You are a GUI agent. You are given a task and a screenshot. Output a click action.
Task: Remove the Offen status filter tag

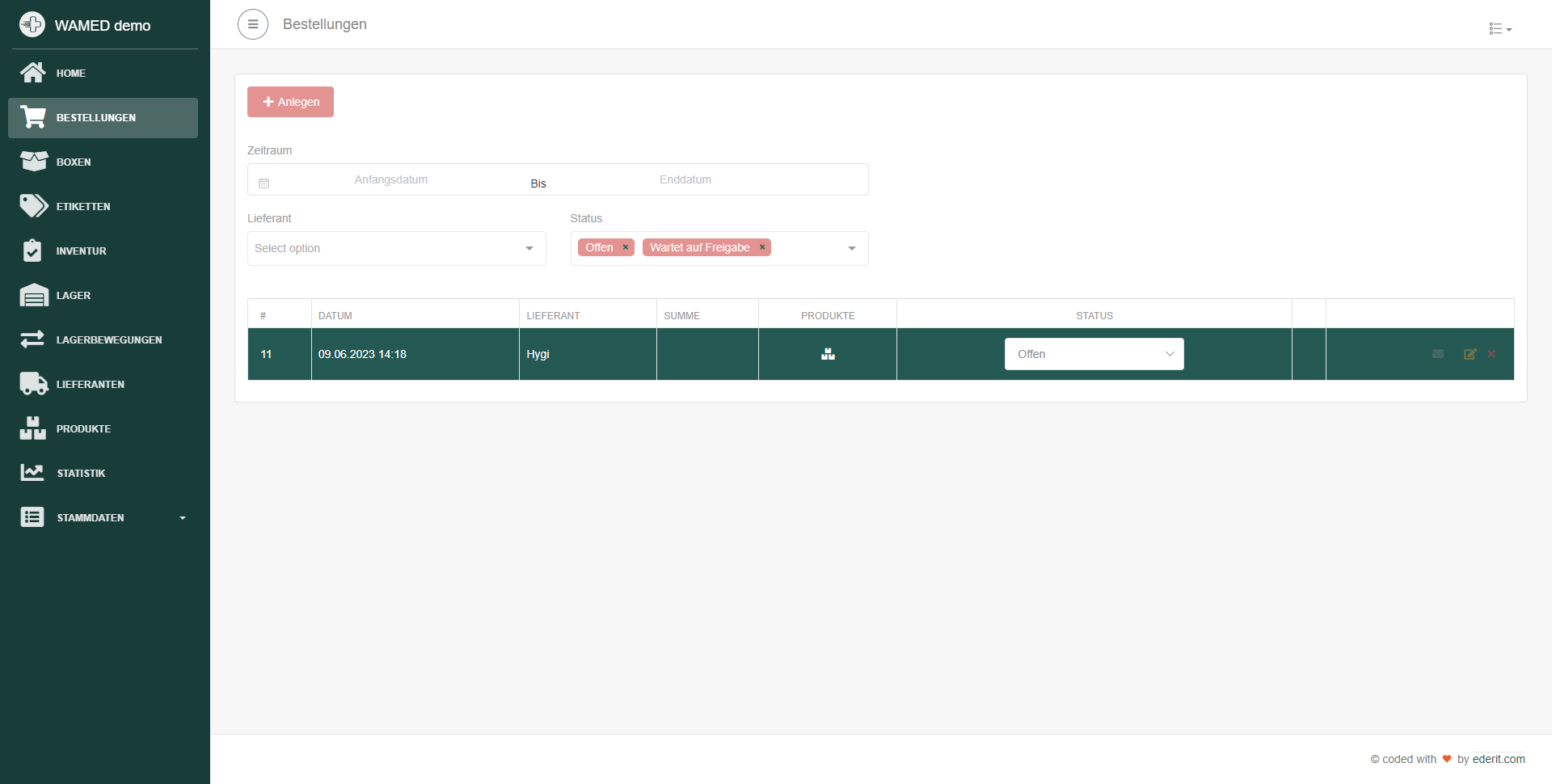(x=625, y=247)
